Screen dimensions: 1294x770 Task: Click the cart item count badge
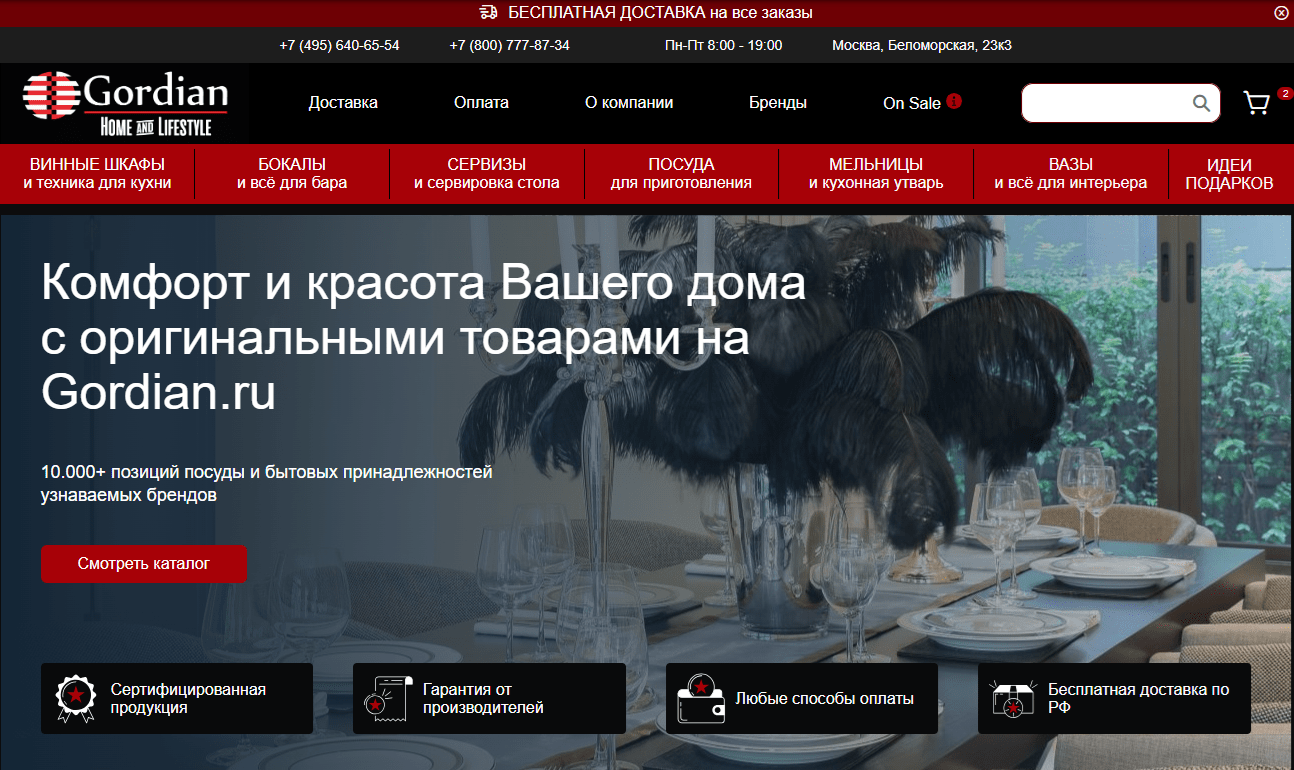coord(1284,93)
